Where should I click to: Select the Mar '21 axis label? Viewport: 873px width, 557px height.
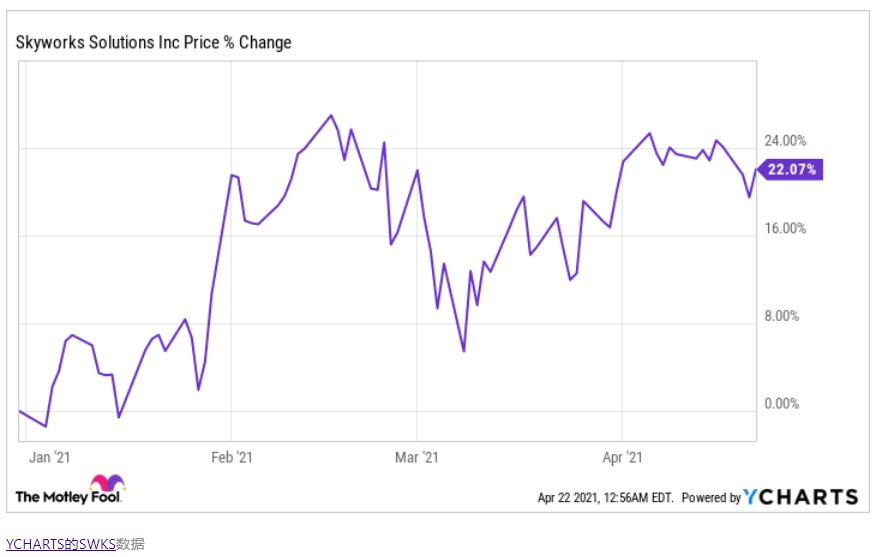click(416, 457)
